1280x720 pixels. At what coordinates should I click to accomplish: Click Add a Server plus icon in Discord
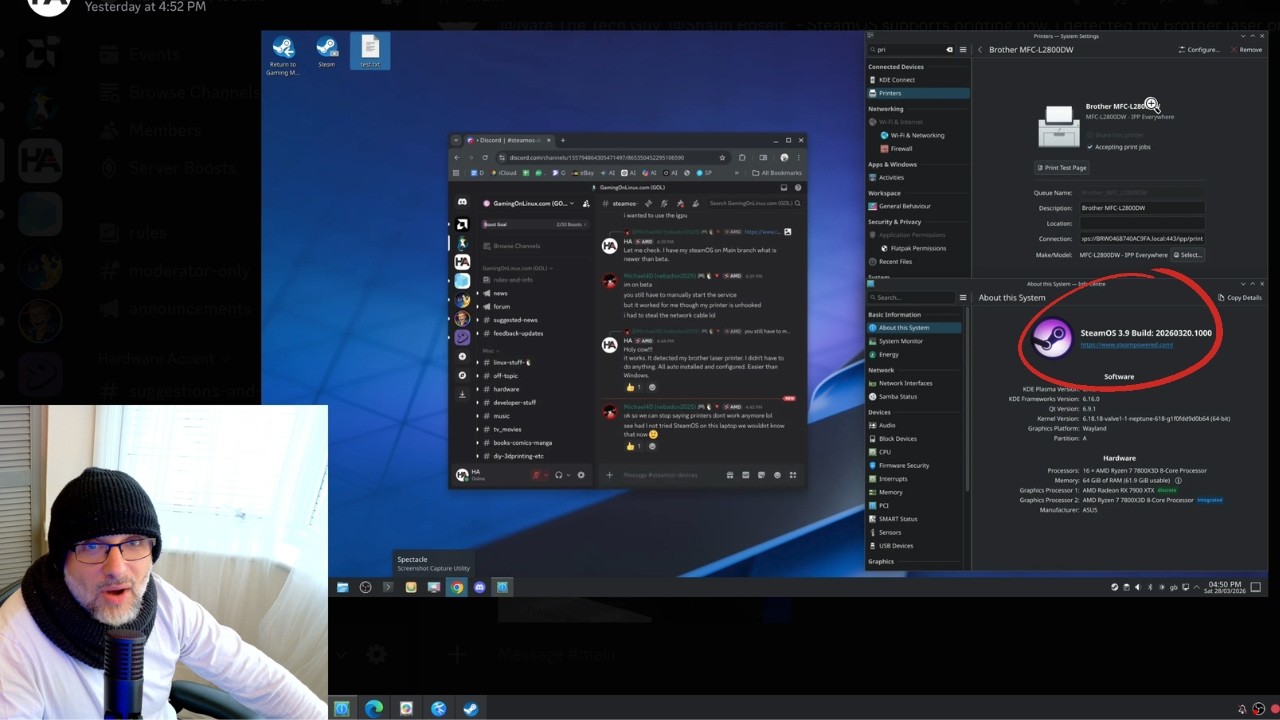pyautogui.click(x=462, y=356)
